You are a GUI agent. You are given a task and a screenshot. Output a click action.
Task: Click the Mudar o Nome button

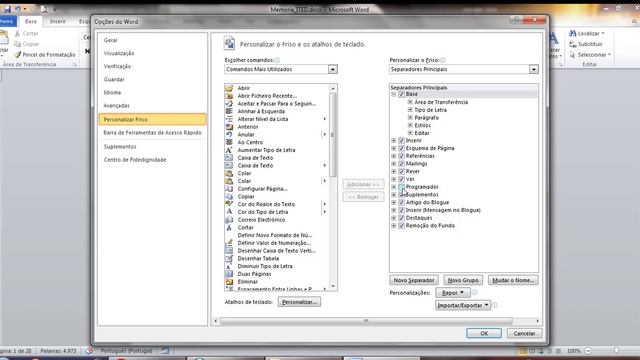click(513, 280)
